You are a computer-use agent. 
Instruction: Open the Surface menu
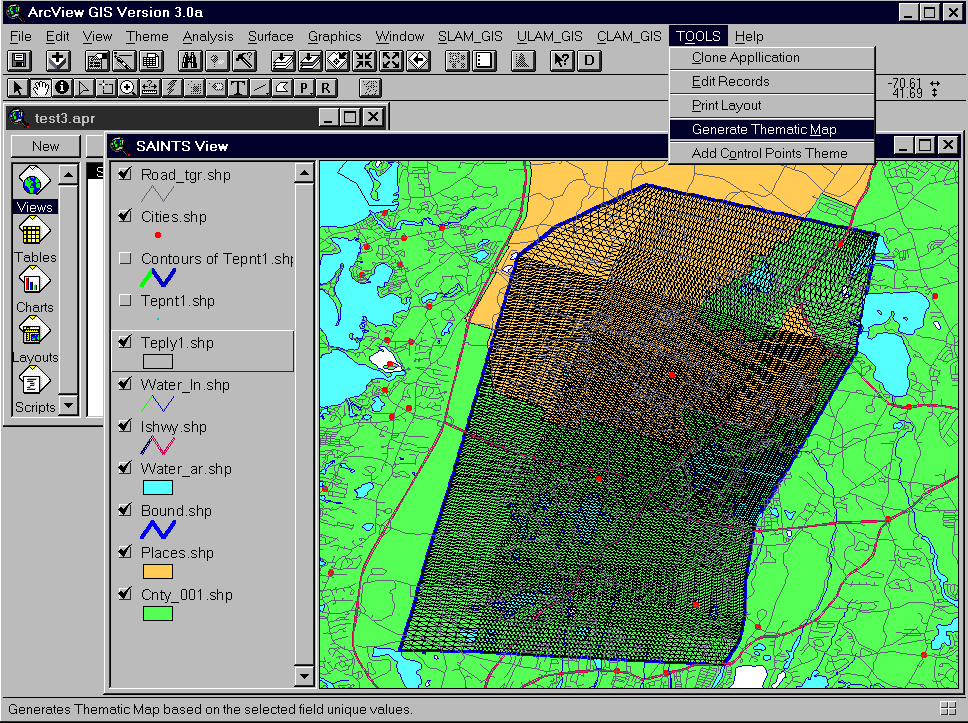click(x=270, y=36)
